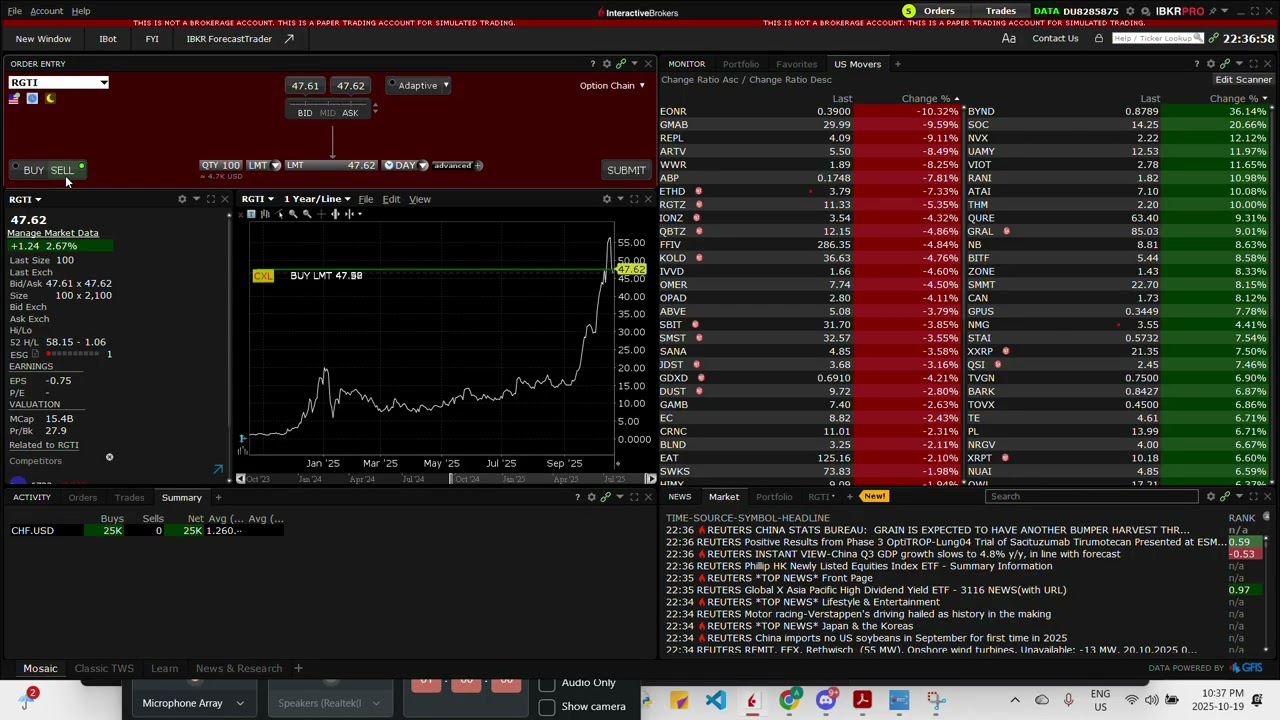Select BID price preset
The height and width of the screenshot is (720, 1280).
[305, 113]
